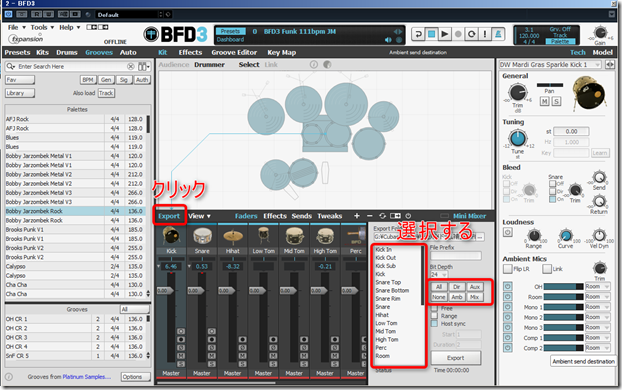Open the File menu
Image resolution: width=622 pixels, height=390 pixels.
(16, 27)
